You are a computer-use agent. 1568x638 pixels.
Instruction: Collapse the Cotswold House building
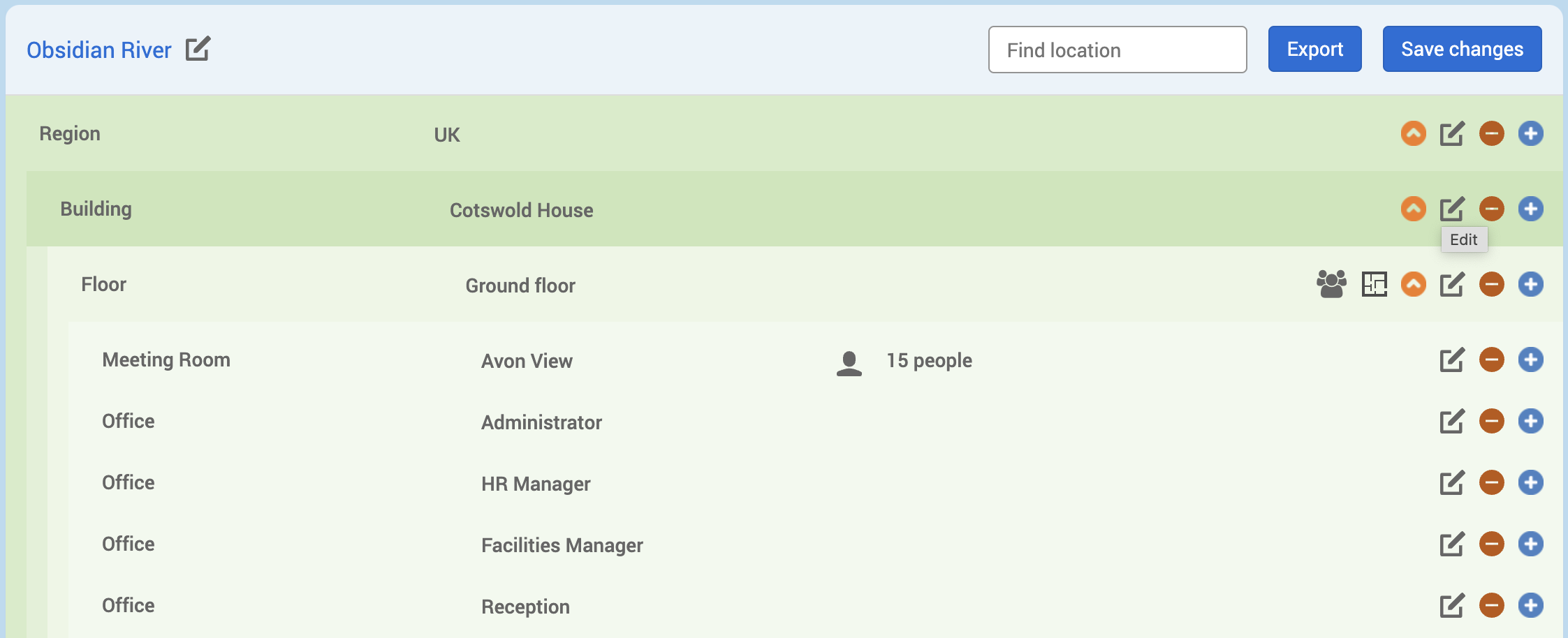(x=1413, y=209)
